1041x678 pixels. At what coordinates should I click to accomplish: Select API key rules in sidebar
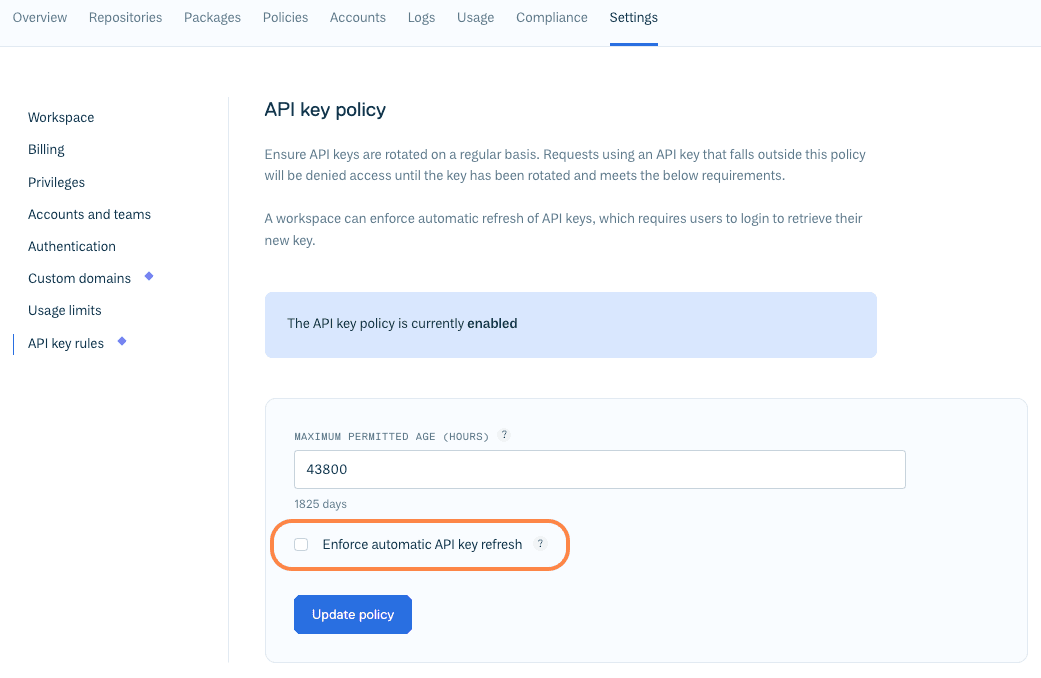tap(66, 343)
